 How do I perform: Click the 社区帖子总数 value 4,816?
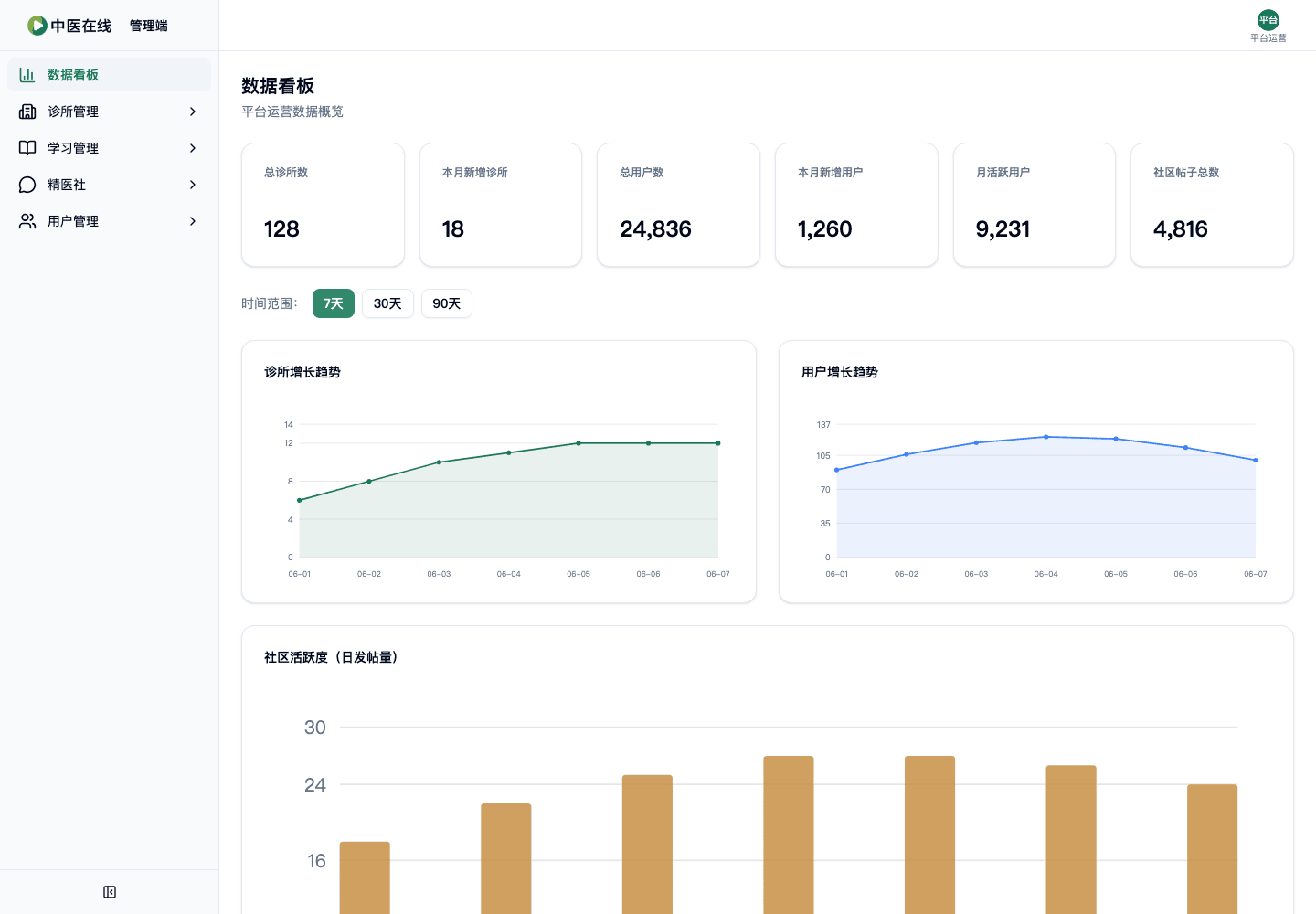tap(1180, 229)
